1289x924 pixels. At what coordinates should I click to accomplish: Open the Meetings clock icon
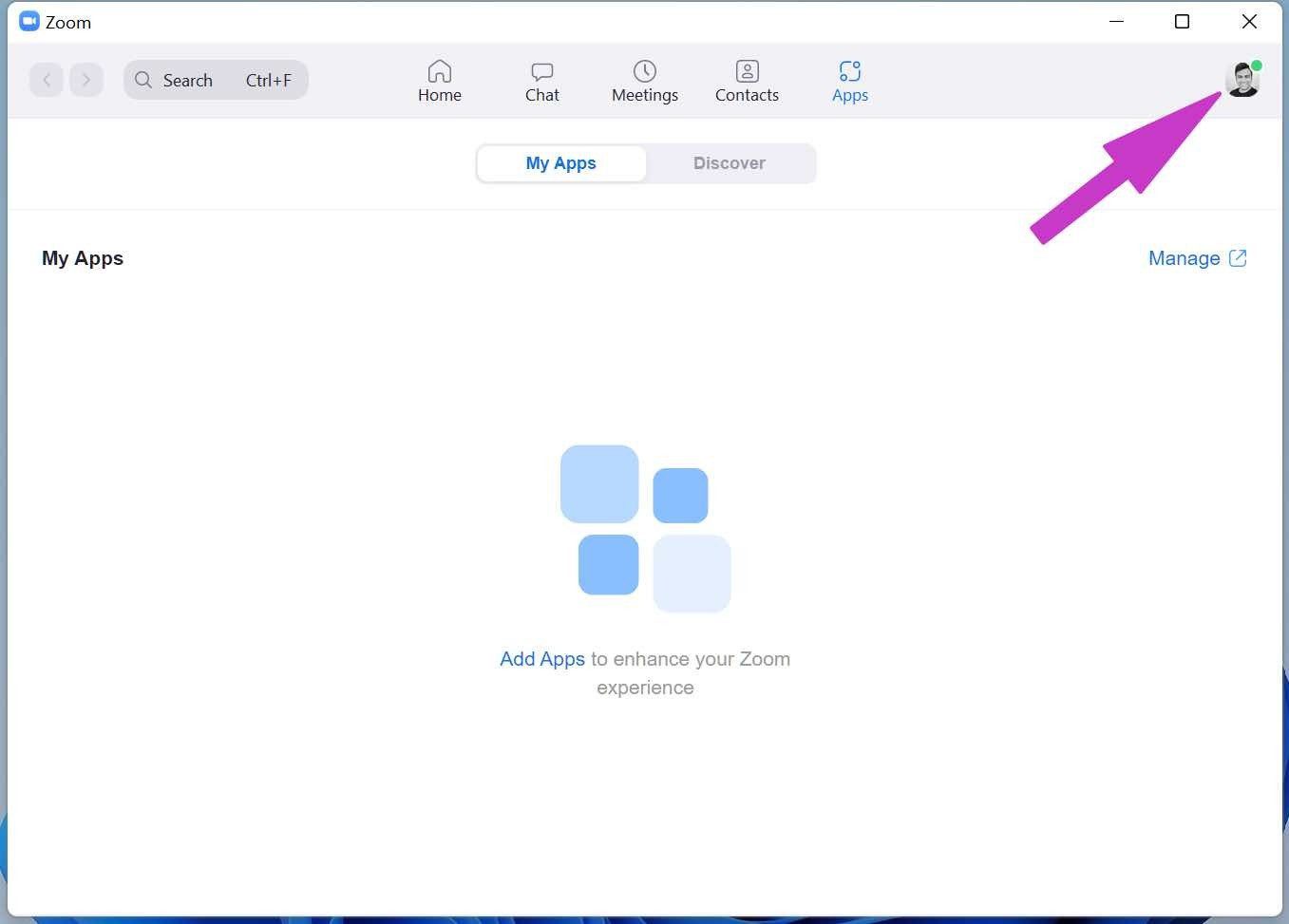pos(645,71)
